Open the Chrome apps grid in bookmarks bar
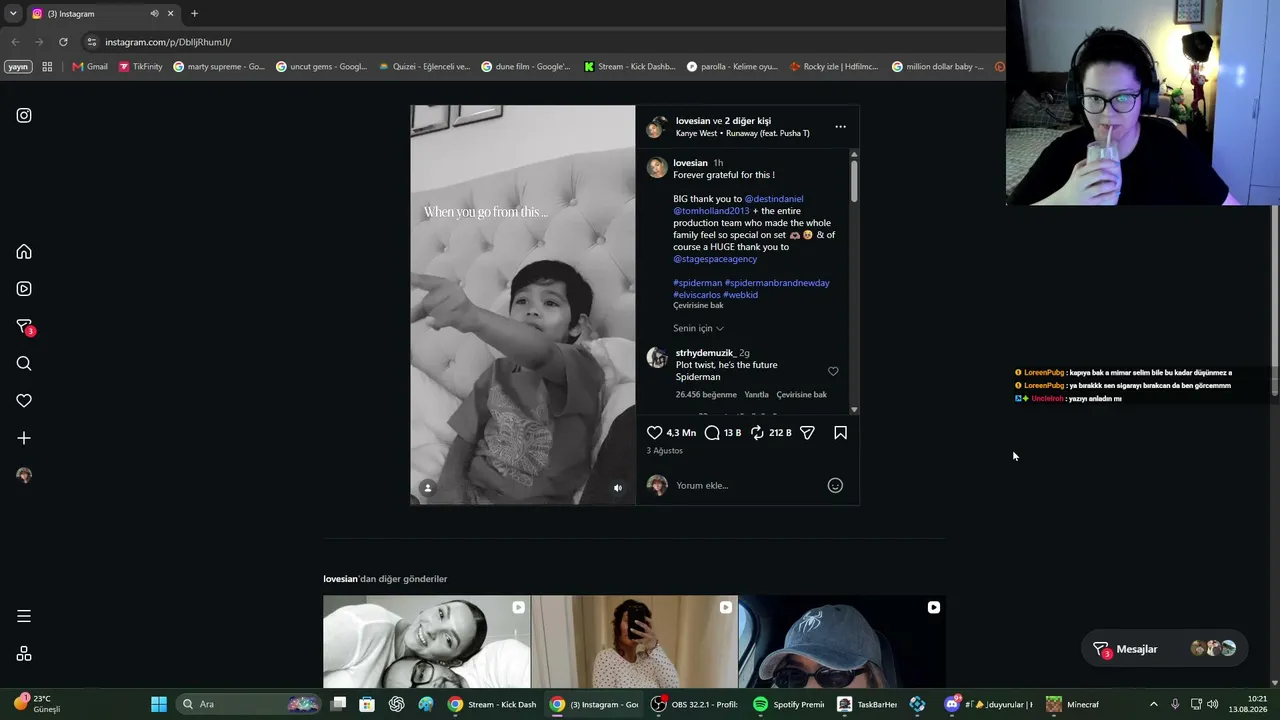The image size is (1280, 720). point(47,67)
